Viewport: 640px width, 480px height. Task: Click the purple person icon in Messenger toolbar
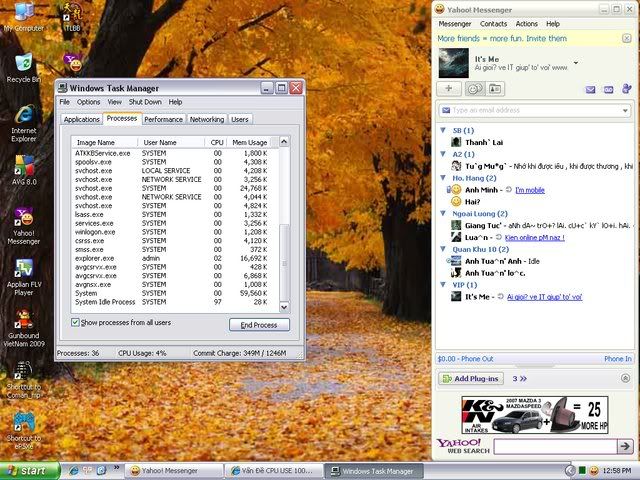[x=626, y=89]
